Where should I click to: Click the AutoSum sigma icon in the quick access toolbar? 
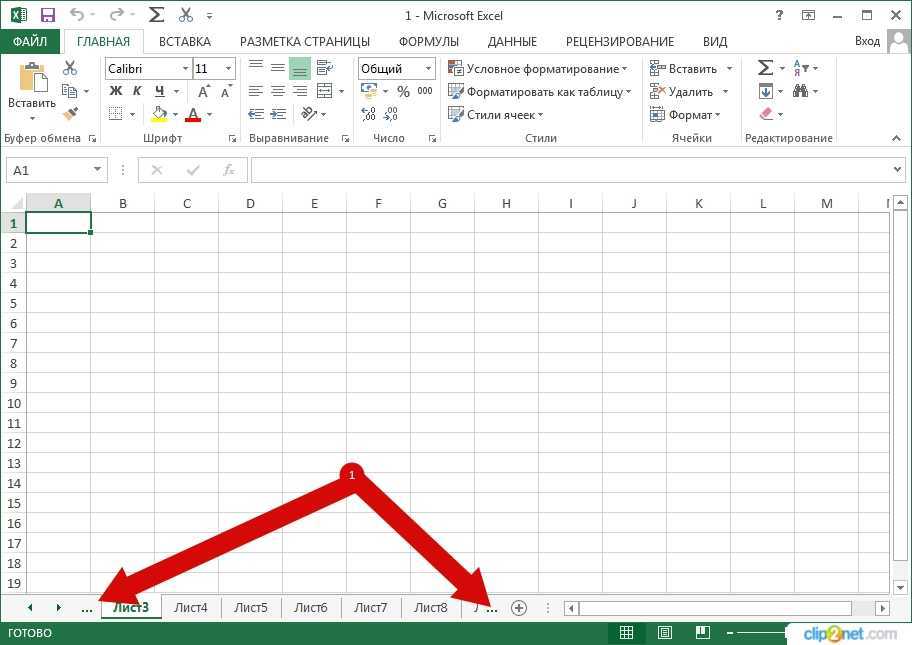point(156,15)
